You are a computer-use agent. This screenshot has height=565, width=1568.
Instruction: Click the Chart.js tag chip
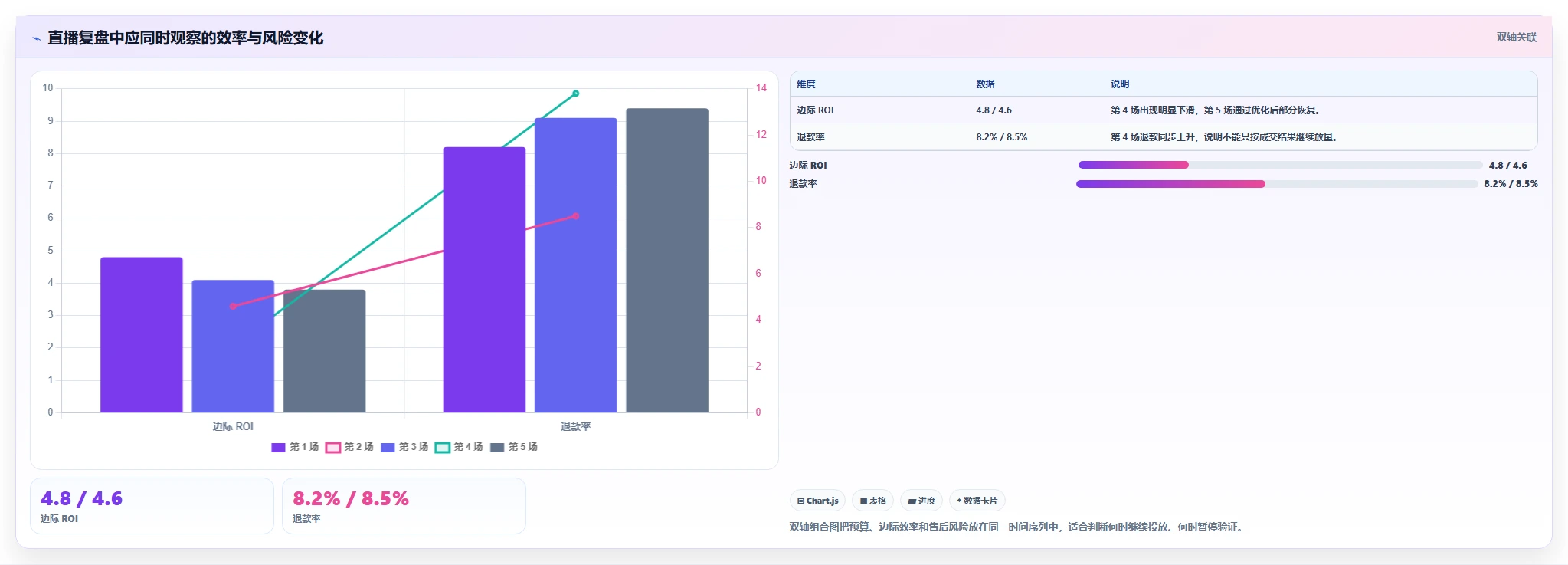pos(817,501)
